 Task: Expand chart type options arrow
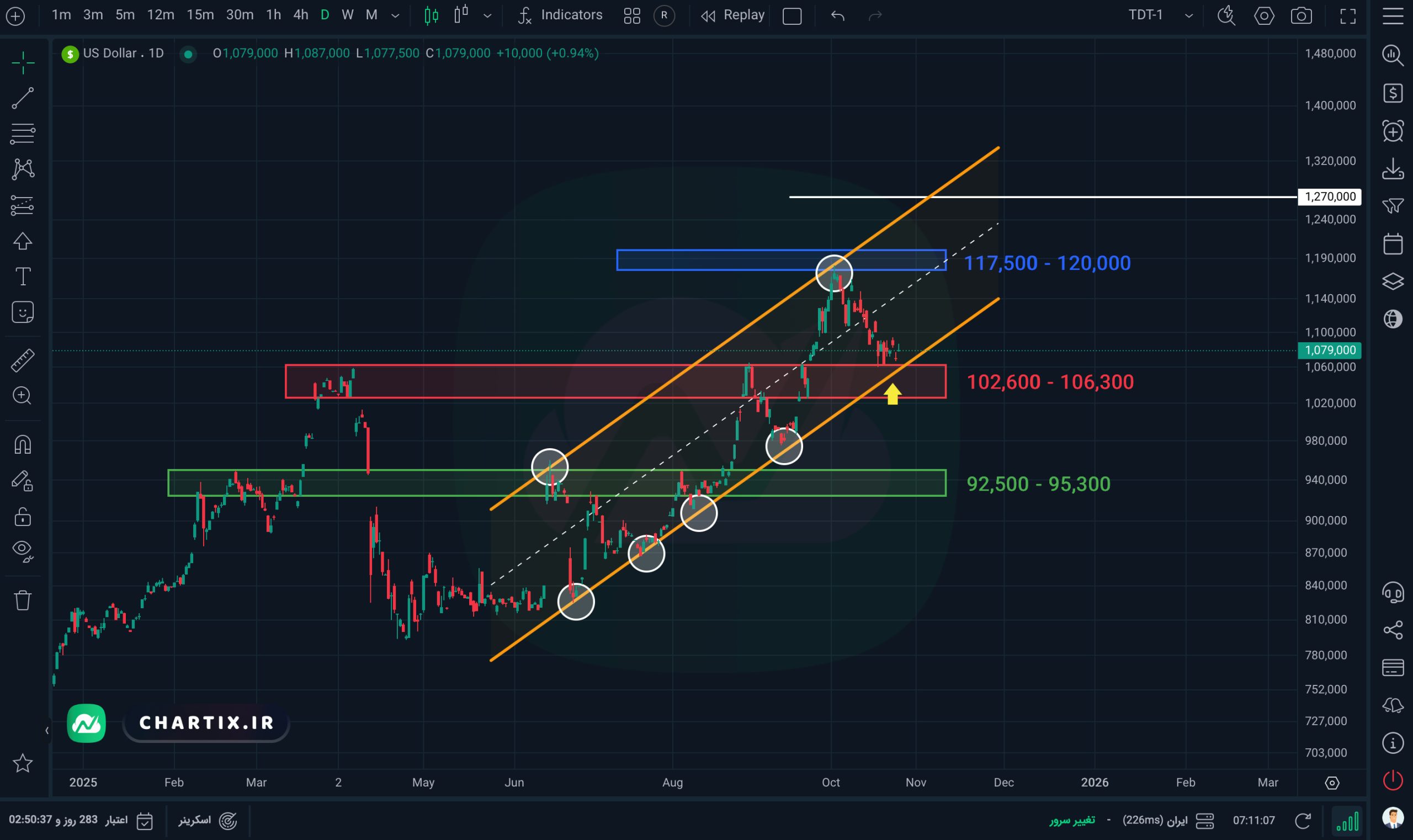(487, 16)
